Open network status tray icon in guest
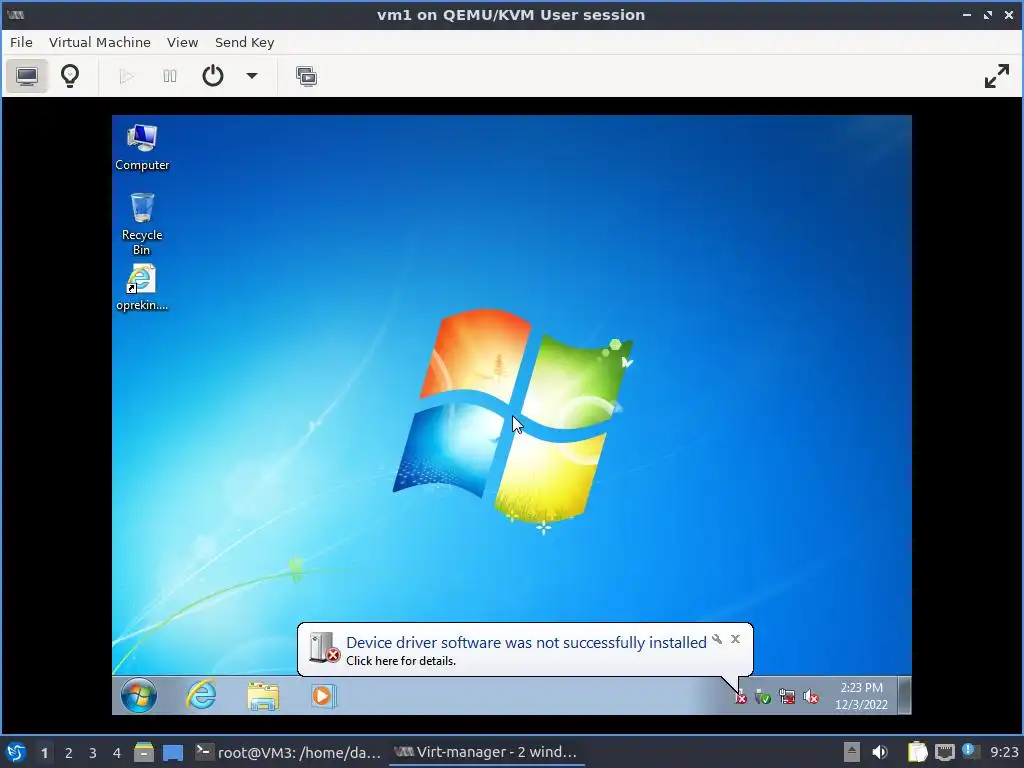The width and height of the screenshot is (1024, 768). (787, 697)
